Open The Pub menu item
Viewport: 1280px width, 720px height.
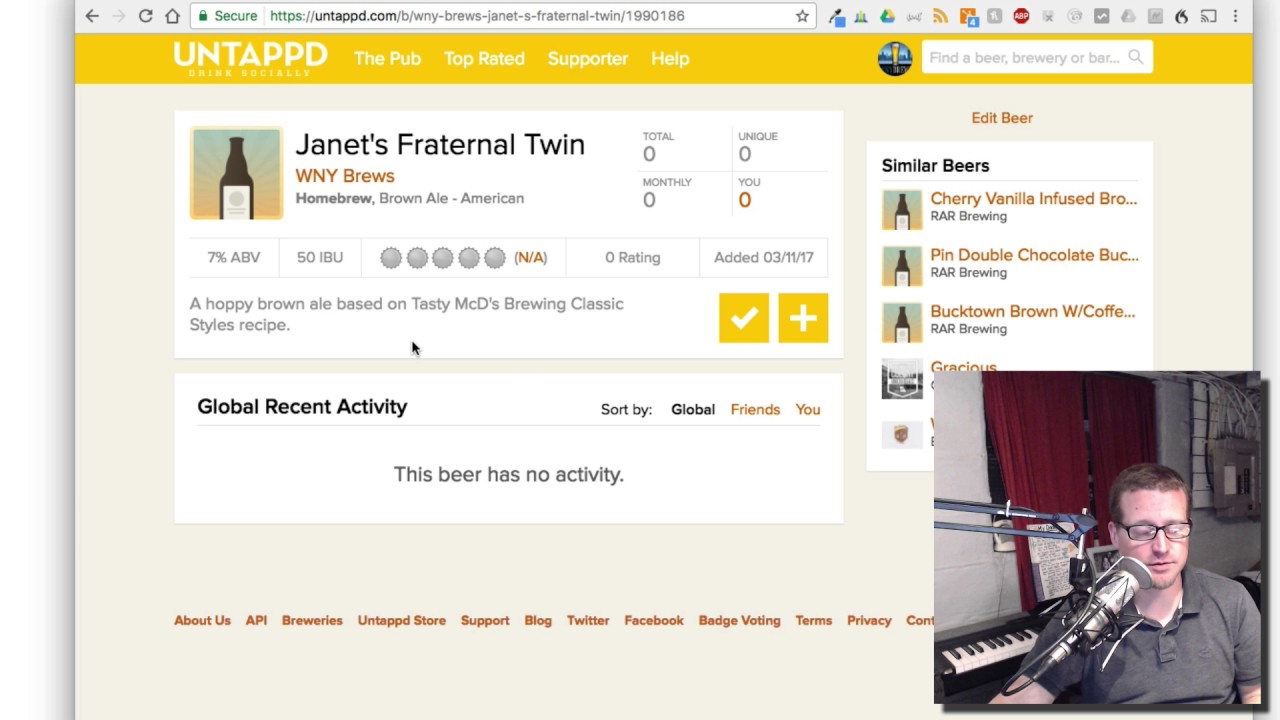387,58
